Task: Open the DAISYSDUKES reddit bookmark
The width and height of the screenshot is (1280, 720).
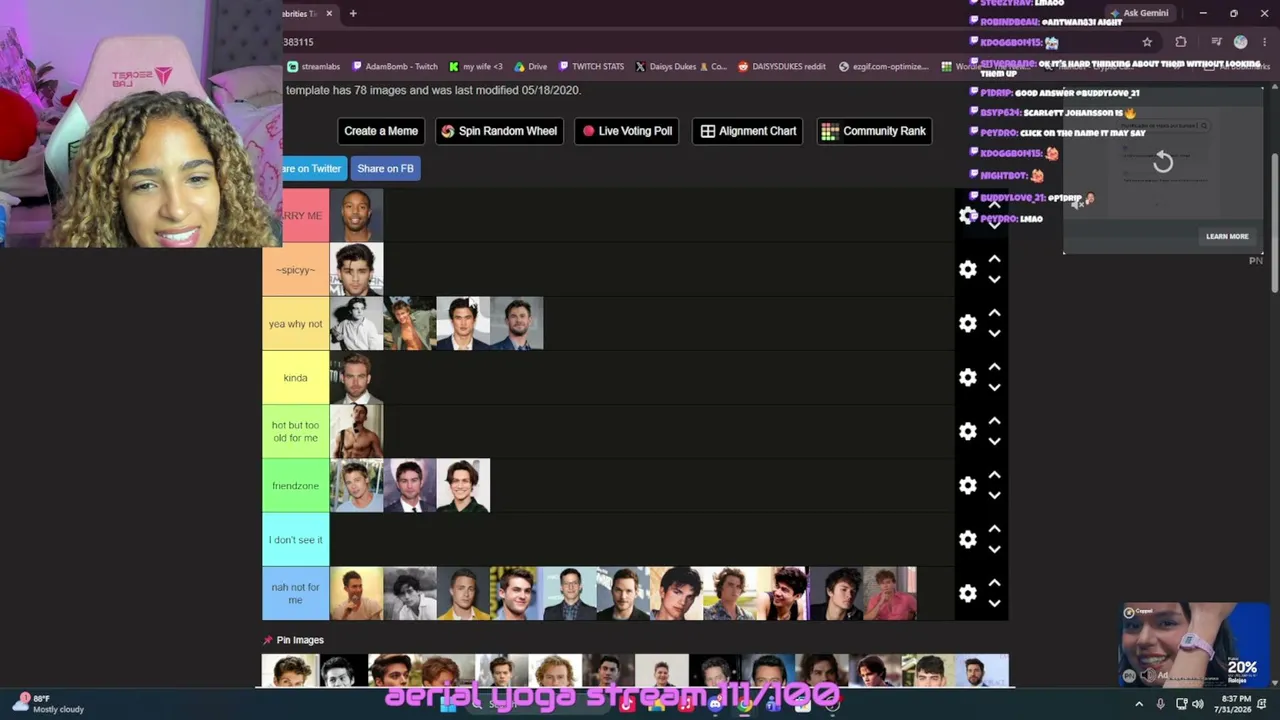Action: coord(782,67)
